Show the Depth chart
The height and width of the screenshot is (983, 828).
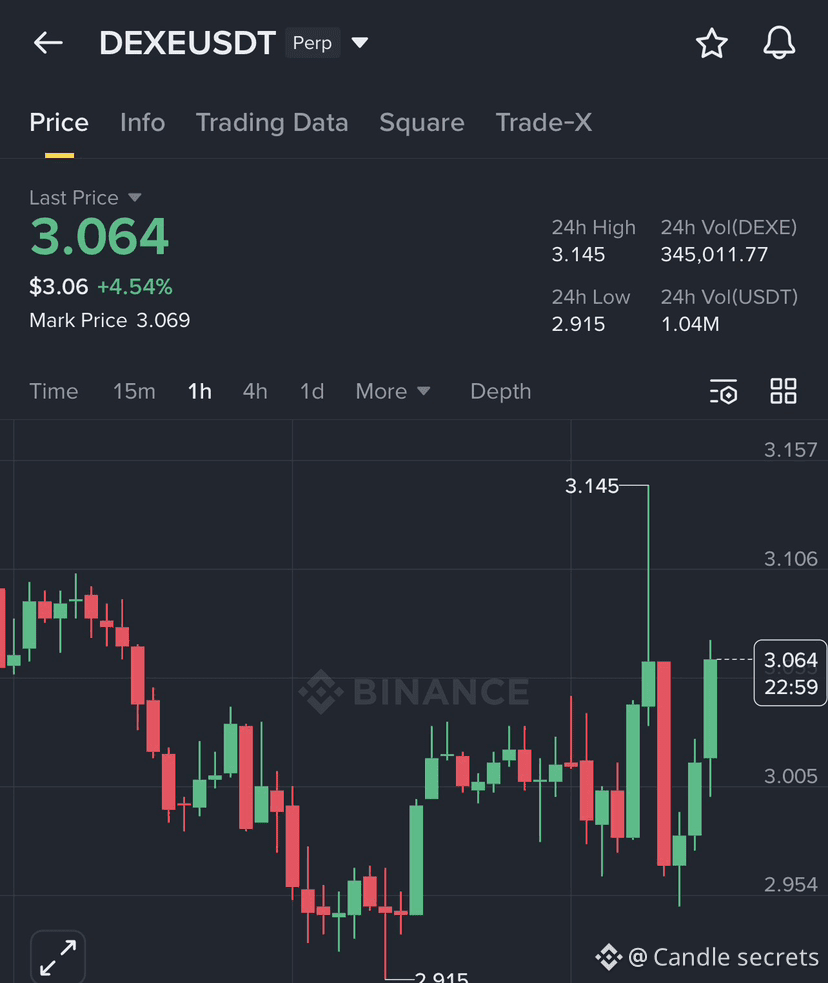(501, 391)
